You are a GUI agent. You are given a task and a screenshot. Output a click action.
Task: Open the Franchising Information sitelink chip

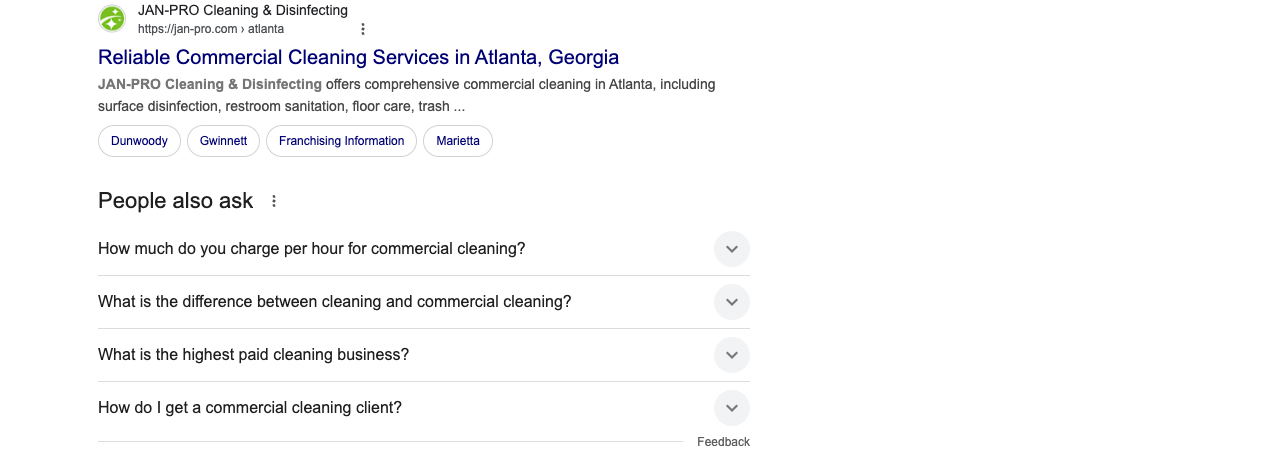click(341, 141)
